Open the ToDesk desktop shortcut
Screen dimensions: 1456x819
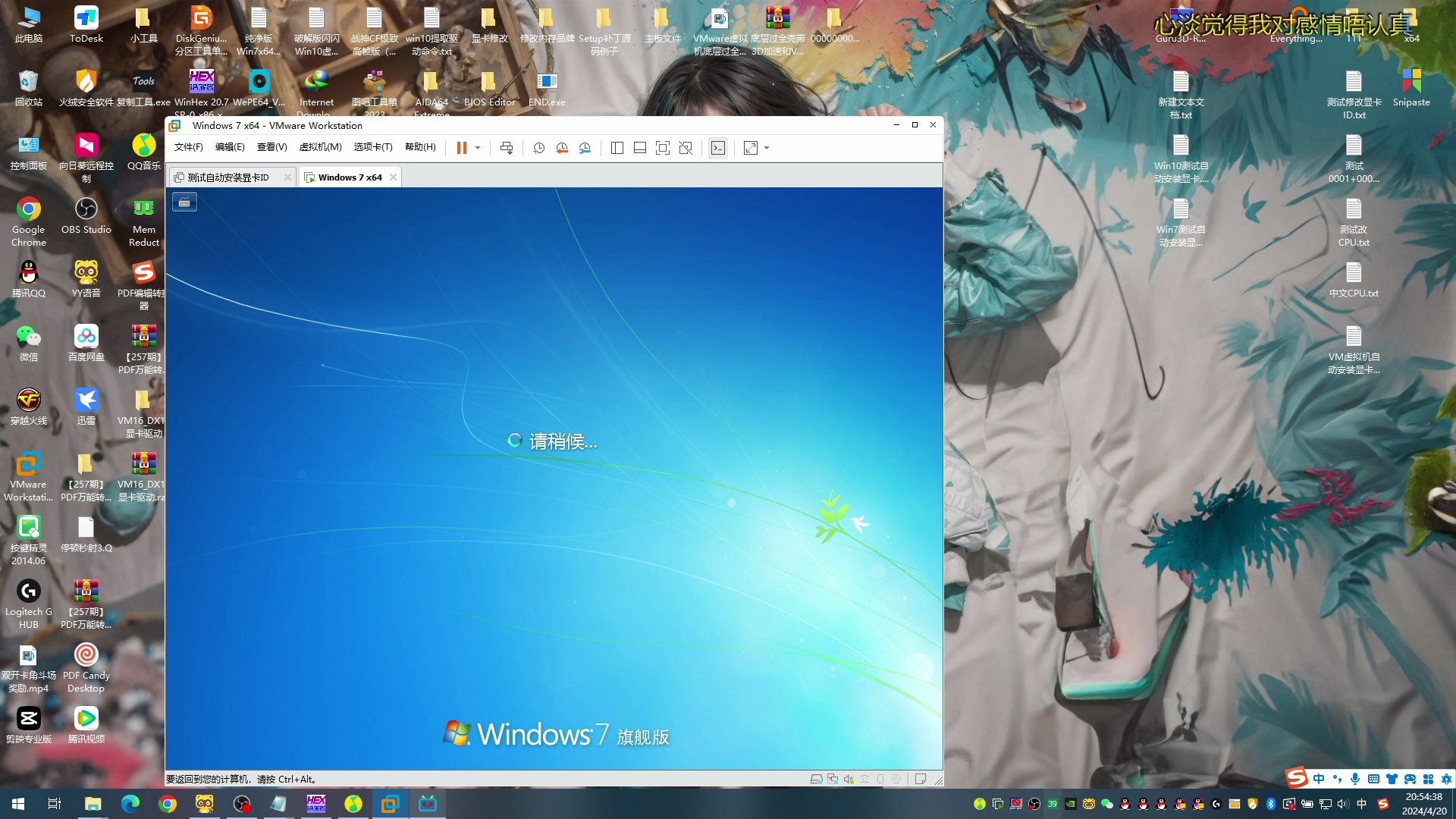point(86,25)
